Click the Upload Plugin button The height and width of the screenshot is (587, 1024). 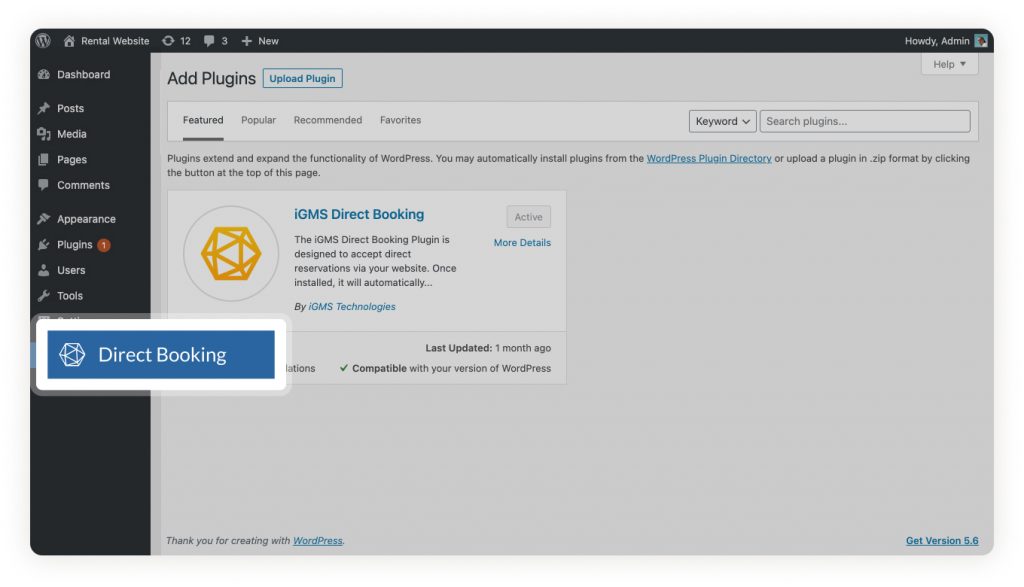tap(302, 78)
